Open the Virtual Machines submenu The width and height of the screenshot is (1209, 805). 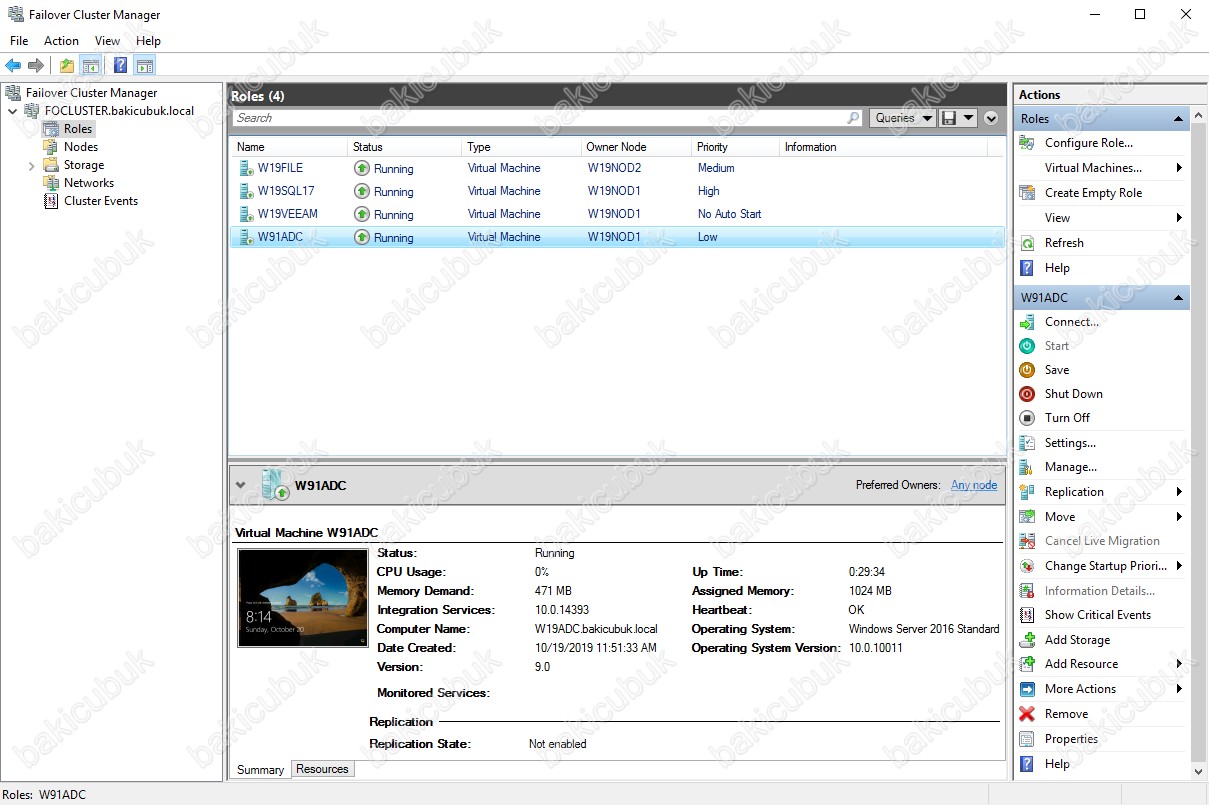point(1101,168)
